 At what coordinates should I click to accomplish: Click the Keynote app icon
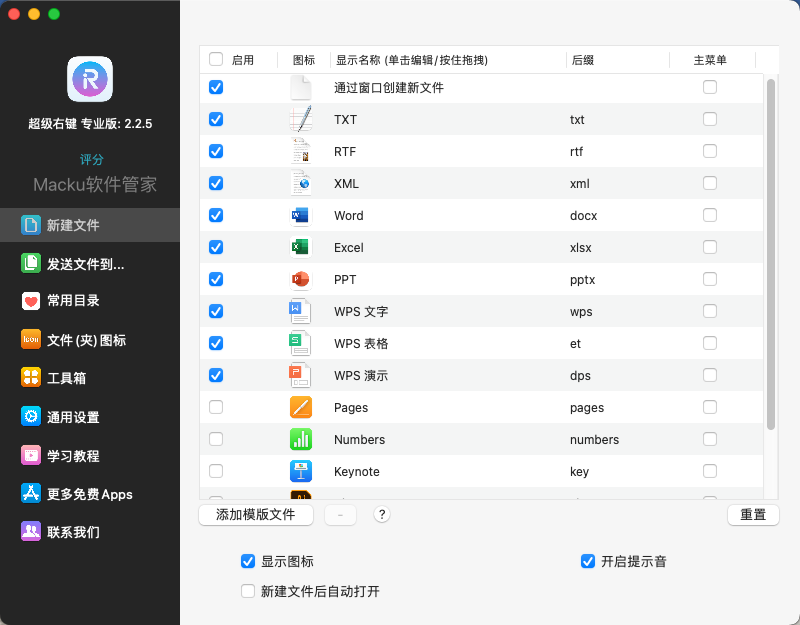[301, 471]
